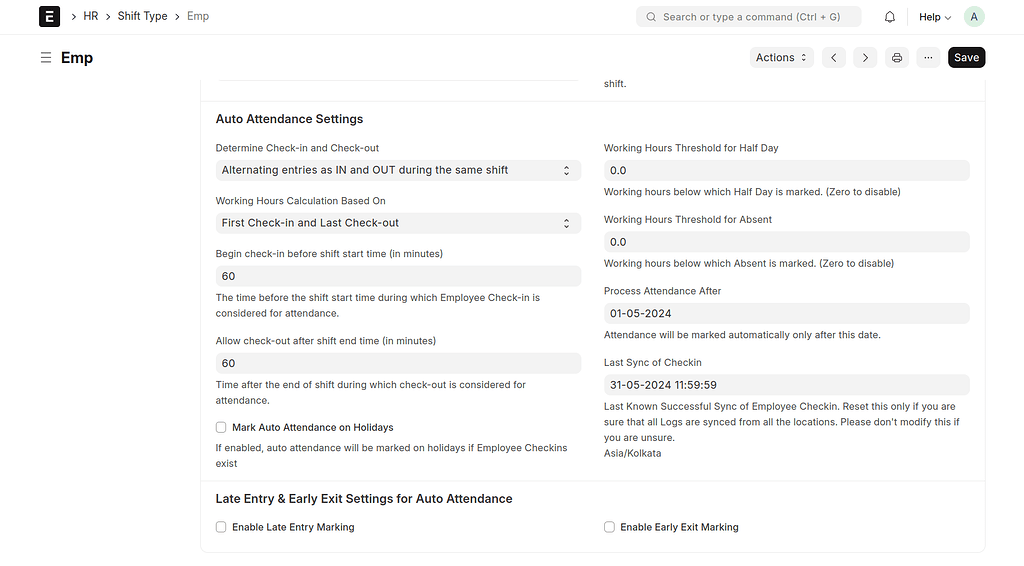Open the Help menu

click(935, 17)
